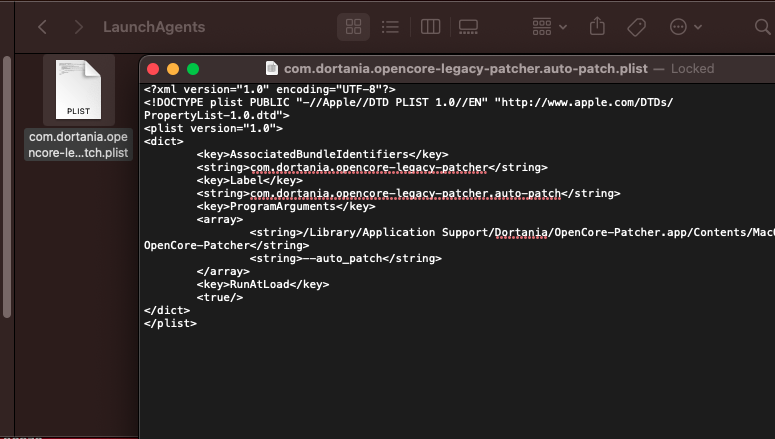Click the com.dortania.opencore-legacy-patcher string line
Viewport: 775px width, 439px height.
372,167
